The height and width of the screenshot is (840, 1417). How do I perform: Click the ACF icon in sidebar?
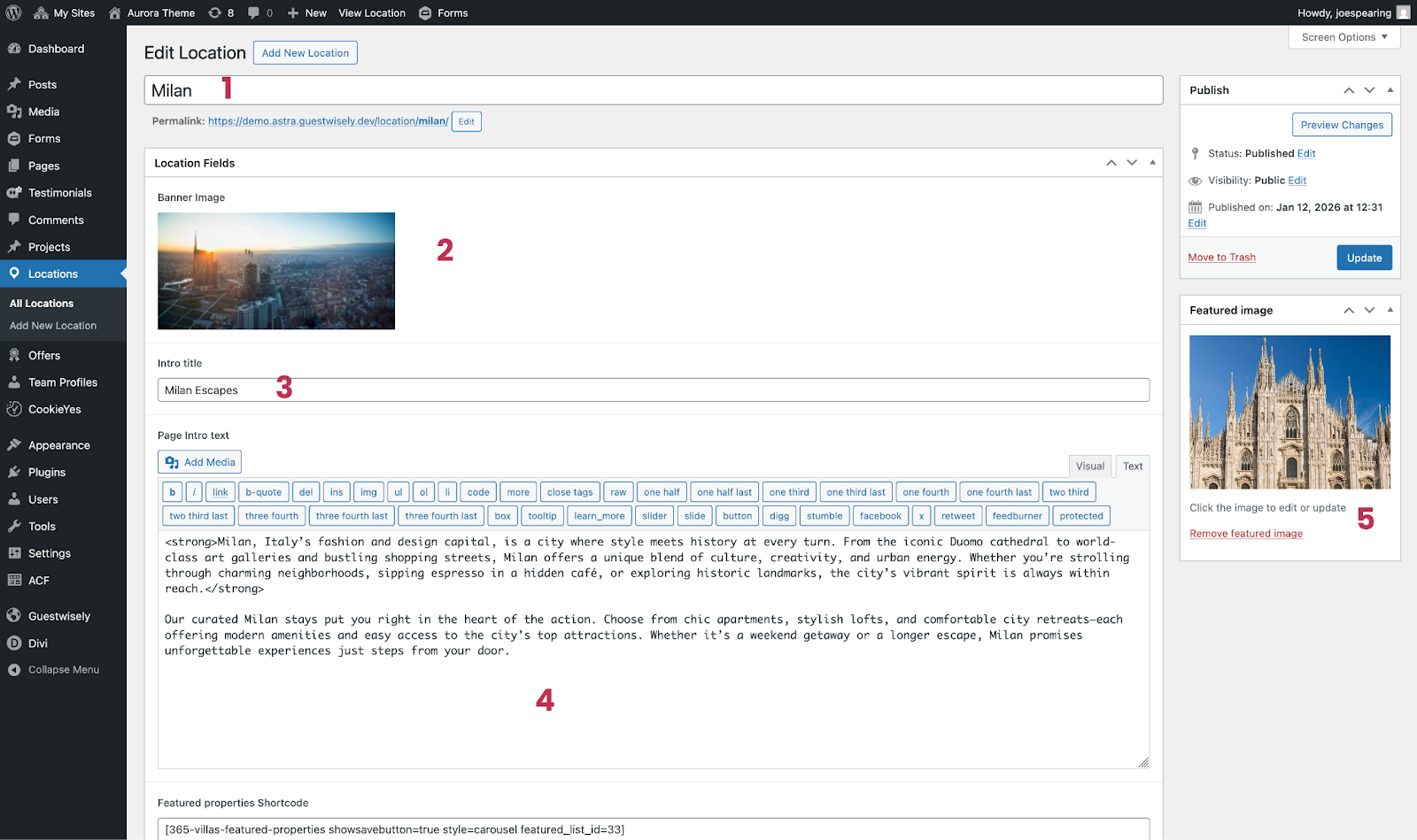[x=14, y=580]
